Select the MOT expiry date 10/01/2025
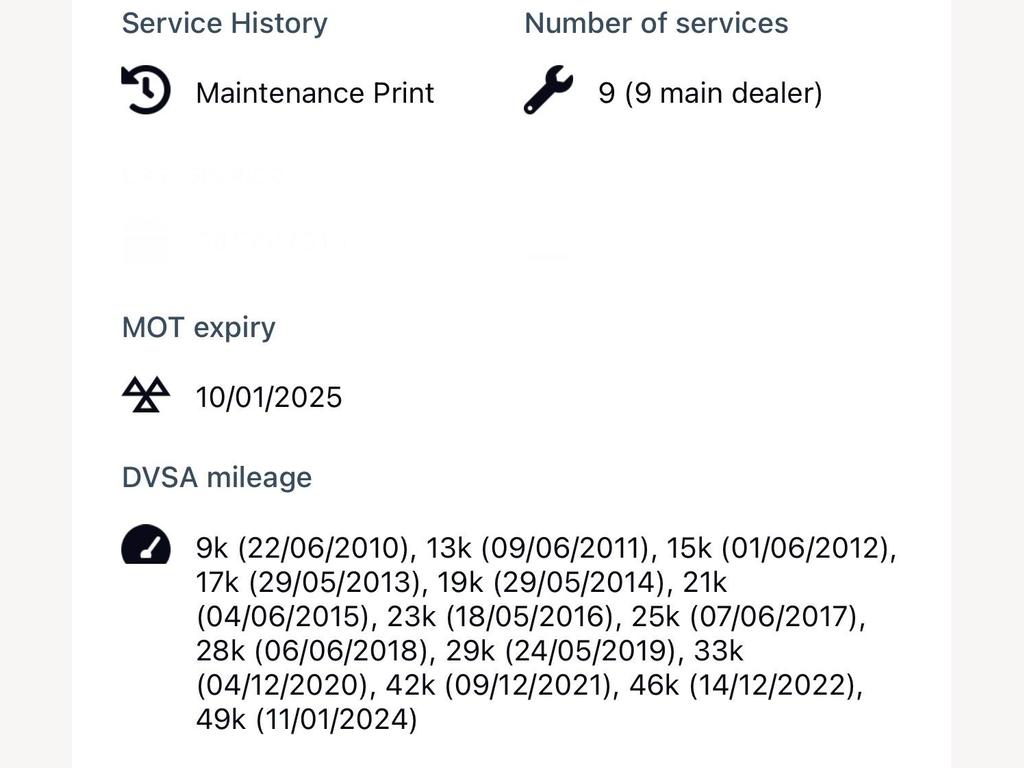Image resolution: width=1024 pixels, height=768 pixels. 269,397
